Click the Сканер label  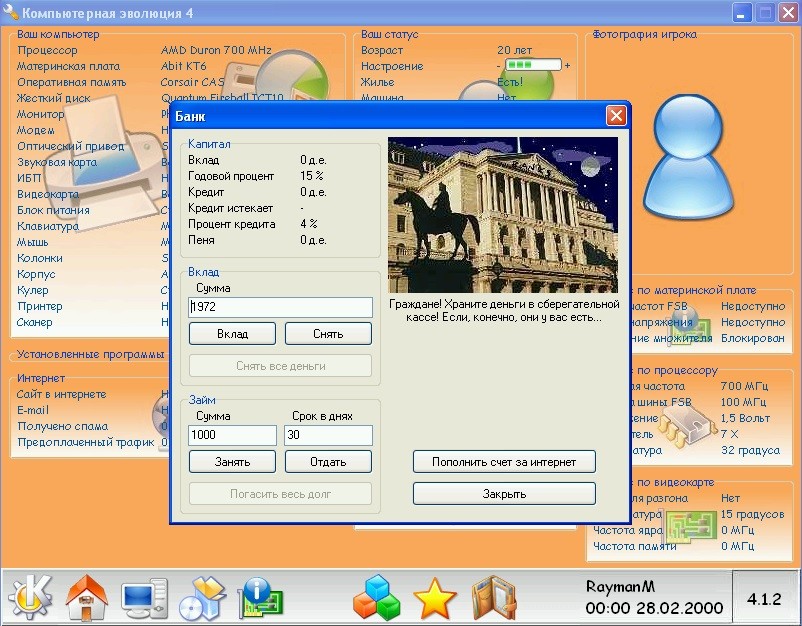35,322
